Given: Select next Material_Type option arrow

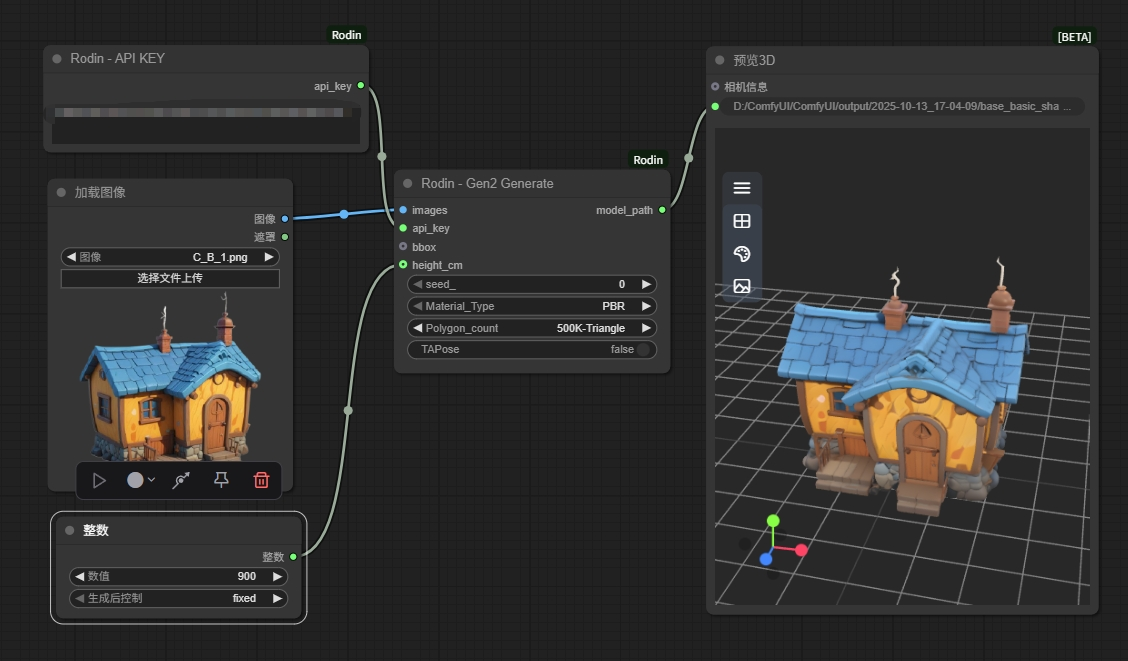Looking at the screenshot, I should pos(646,306).
